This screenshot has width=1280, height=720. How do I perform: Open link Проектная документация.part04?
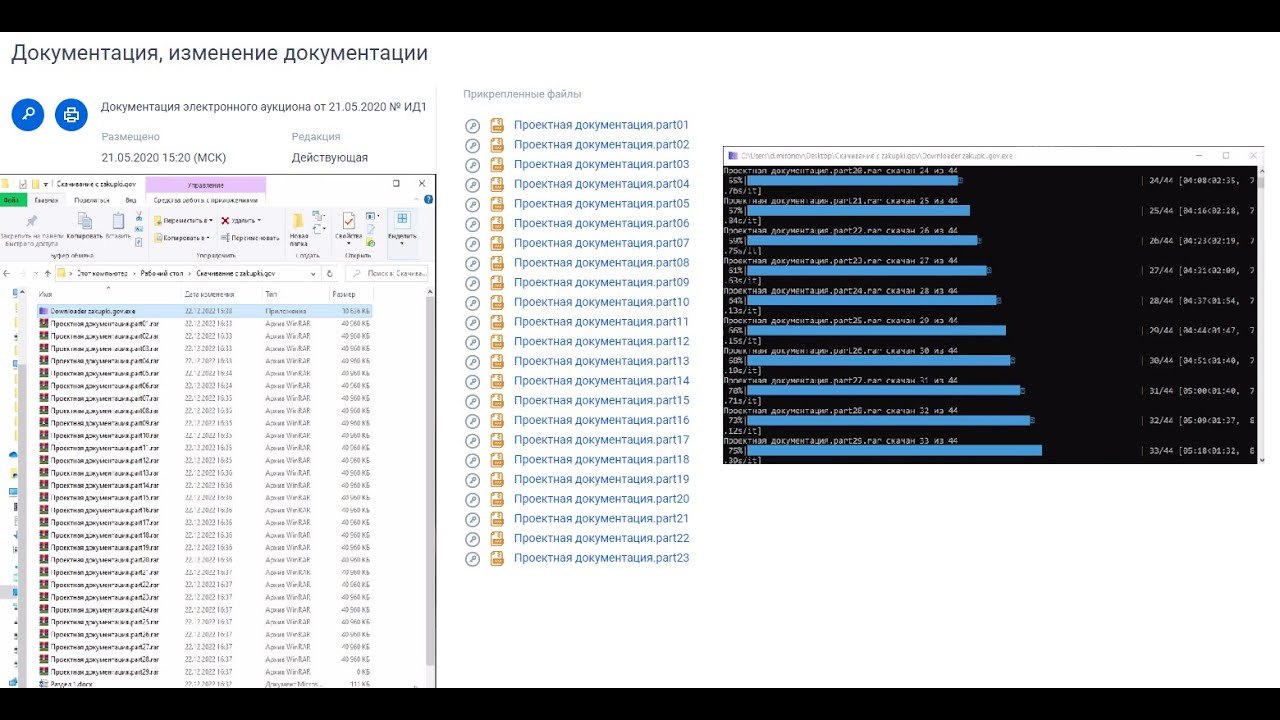pos(601,184)
